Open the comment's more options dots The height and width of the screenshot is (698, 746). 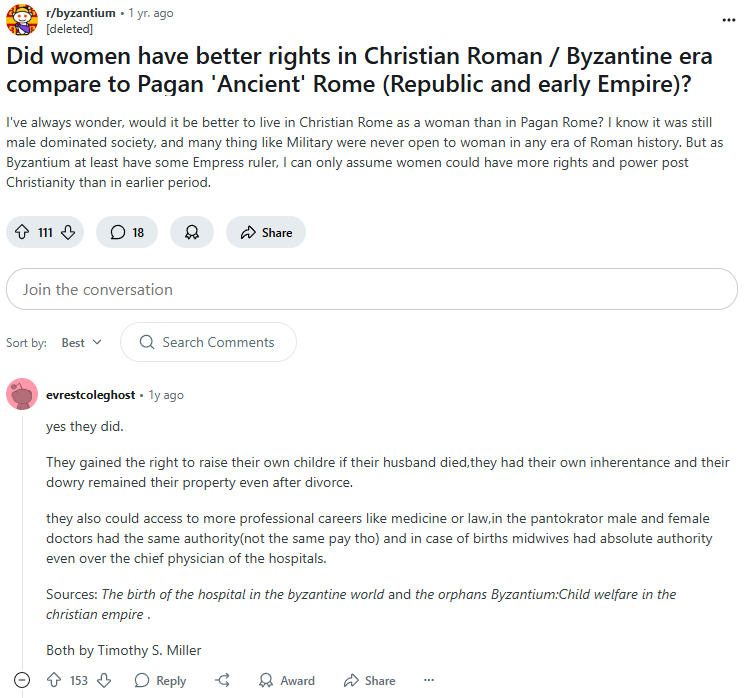[x=429, y=680]
